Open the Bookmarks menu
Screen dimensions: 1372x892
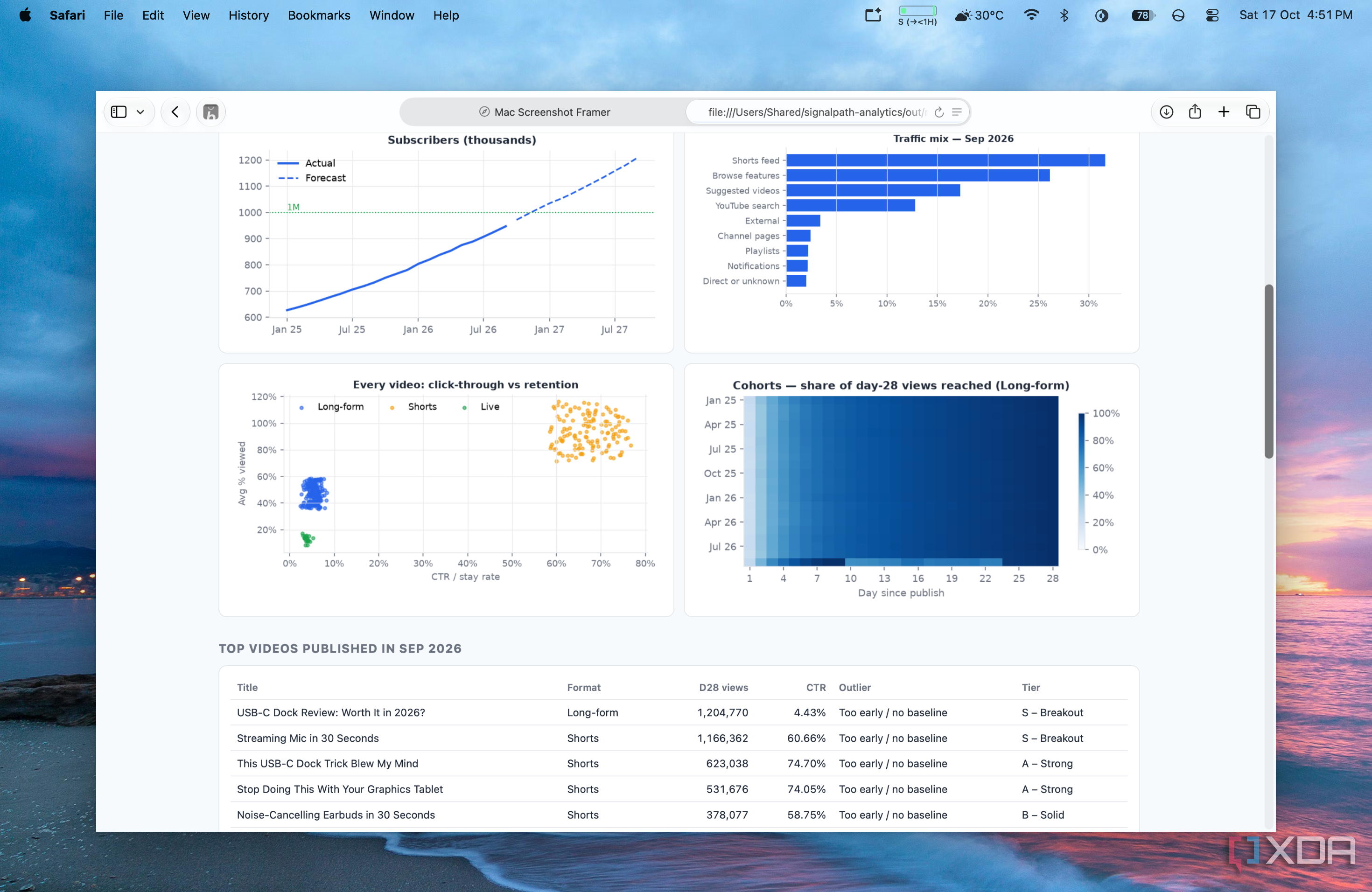[x=319, y=15]
